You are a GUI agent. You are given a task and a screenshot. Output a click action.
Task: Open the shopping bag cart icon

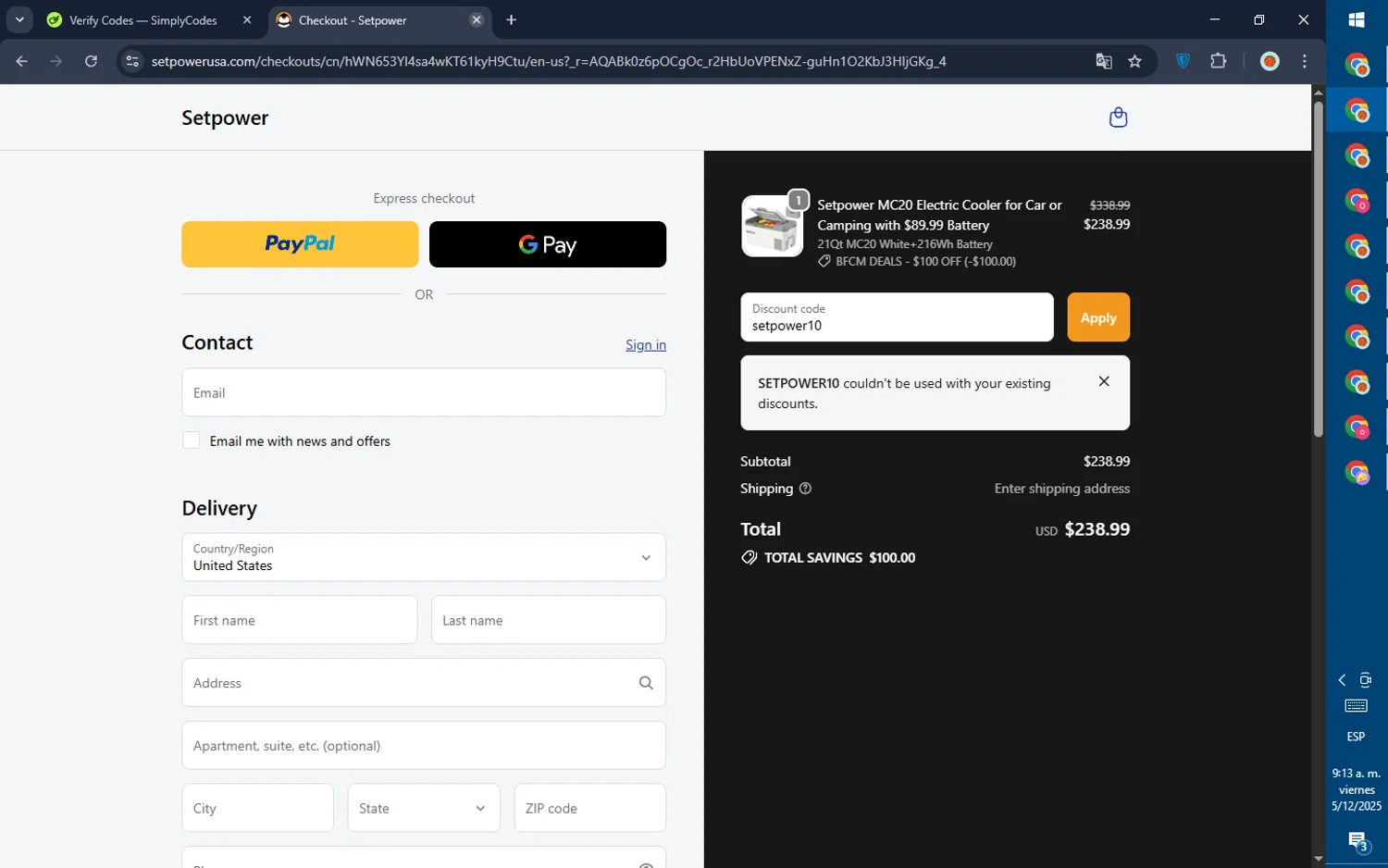tap(1118, 118)
